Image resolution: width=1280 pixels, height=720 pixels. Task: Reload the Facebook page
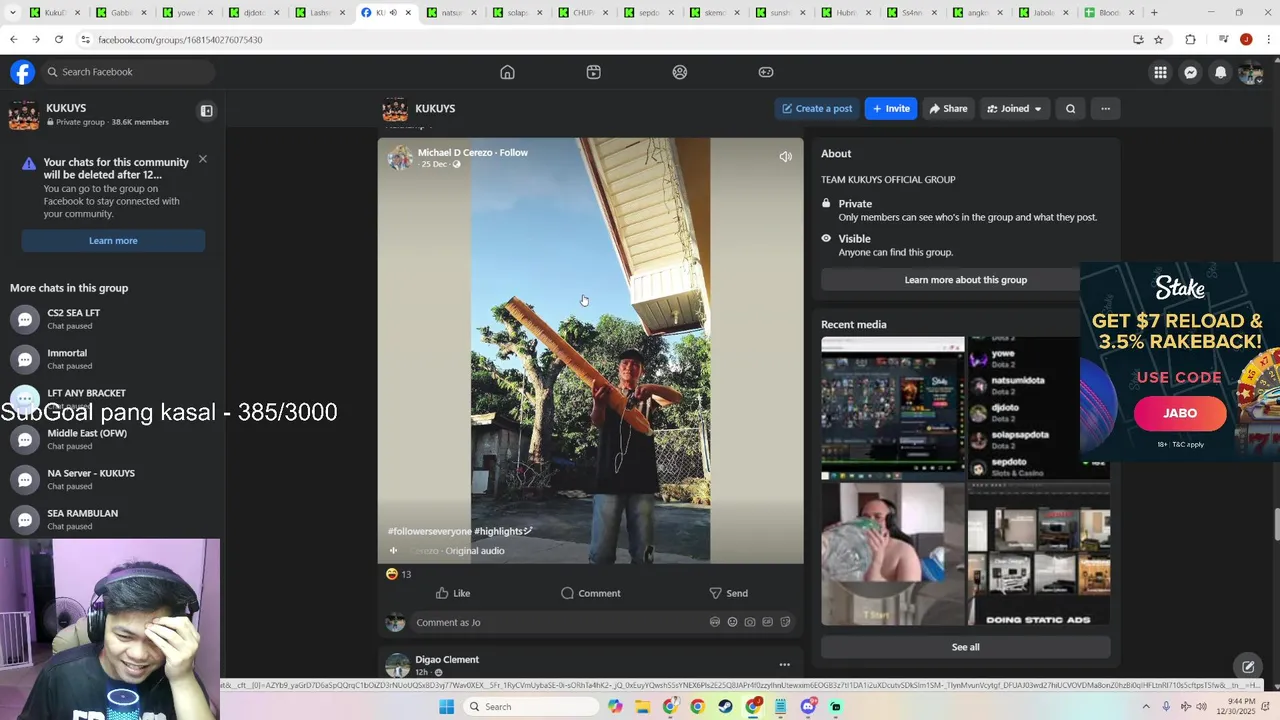[x=59, y=40]
